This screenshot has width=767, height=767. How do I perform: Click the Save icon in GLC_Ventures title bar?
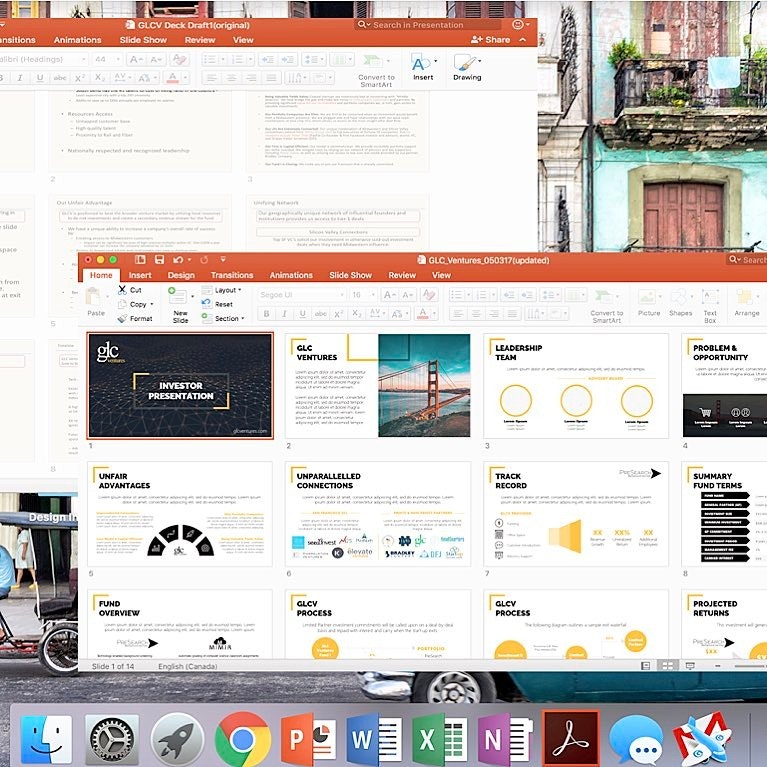click(x=159, y=260)
